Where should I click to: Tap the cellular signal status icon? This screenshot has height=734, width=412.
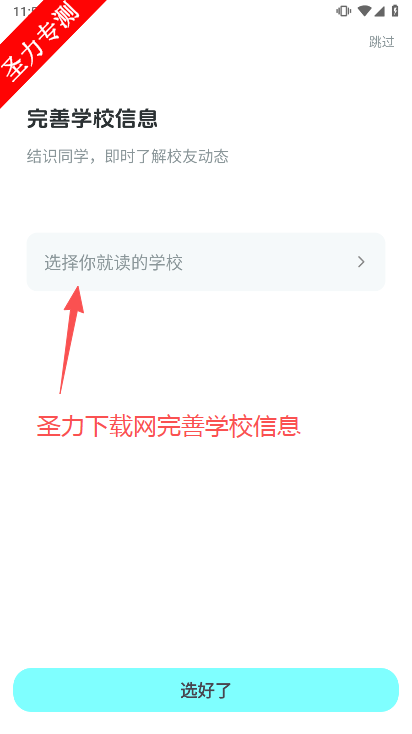tap(379, 11)
